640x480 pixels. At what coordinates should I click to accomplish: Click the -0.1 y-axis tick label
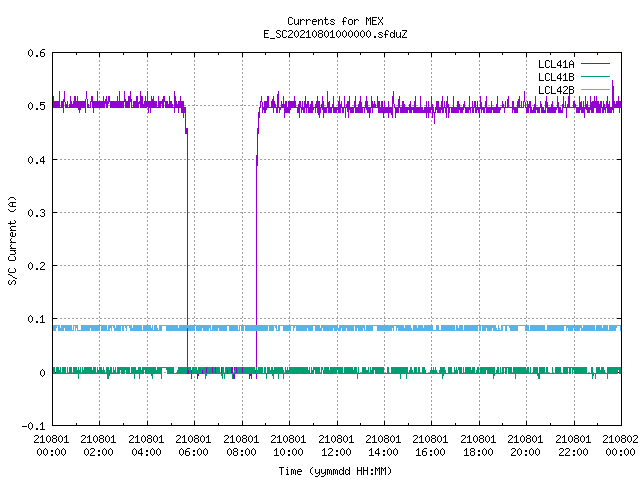pos(33,426)
